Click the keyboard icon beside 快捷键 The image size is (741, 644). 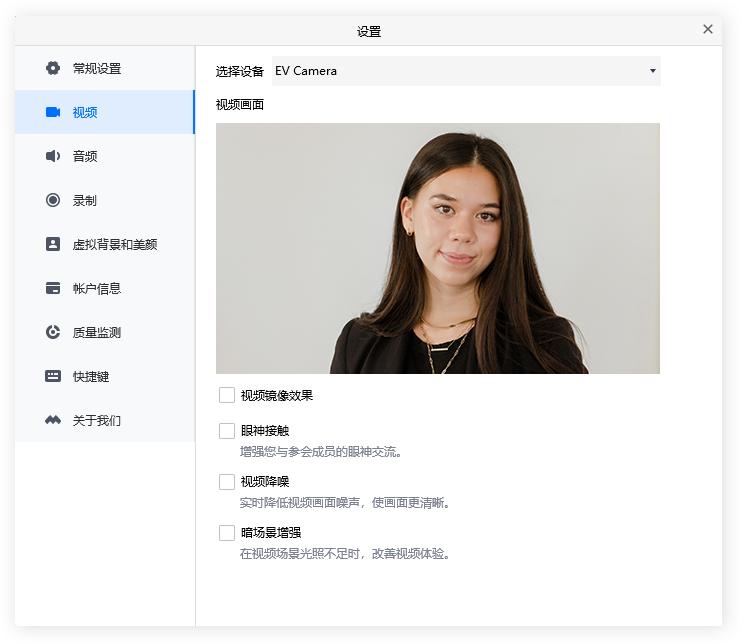point(53,376)
